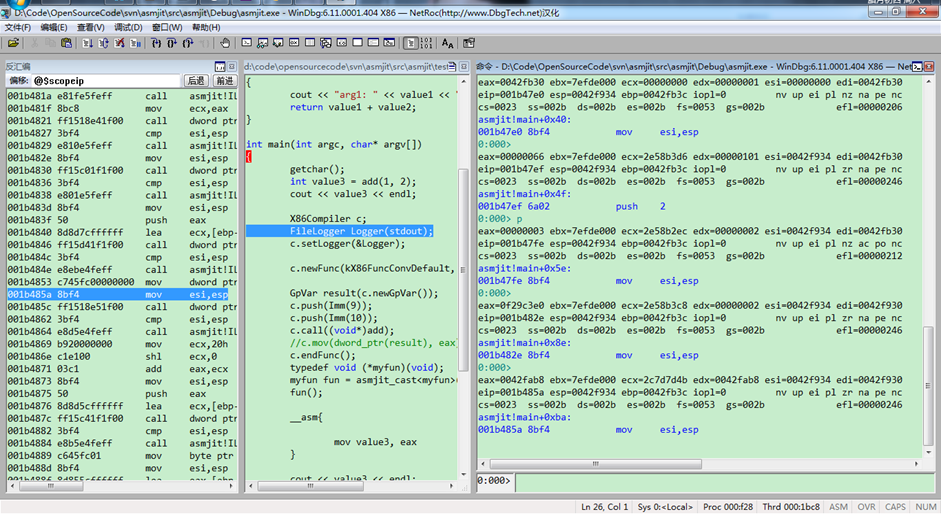Image resolution: width=941 pixels, height=514 pixels.
Task: Close the source code panel
Action: pyautogui.click(x=464, y=67)
